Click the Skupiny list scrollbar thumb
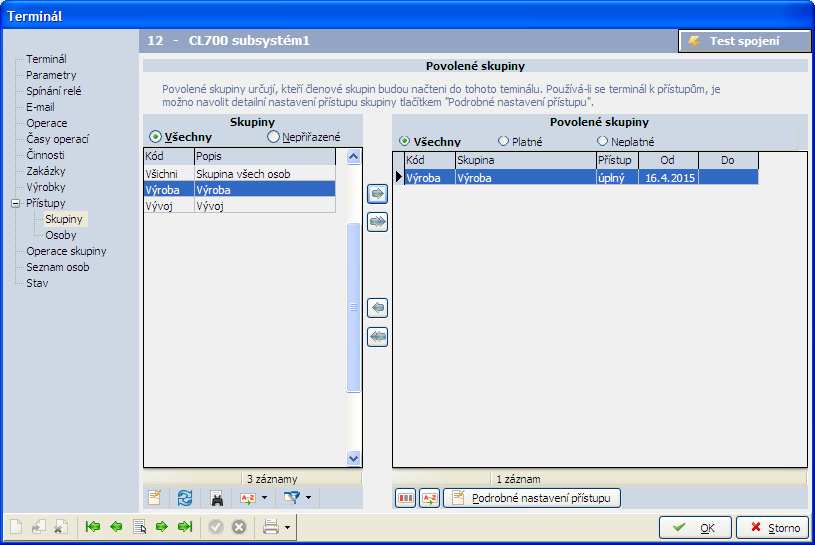The image size is (815, 545). [353, 307]
